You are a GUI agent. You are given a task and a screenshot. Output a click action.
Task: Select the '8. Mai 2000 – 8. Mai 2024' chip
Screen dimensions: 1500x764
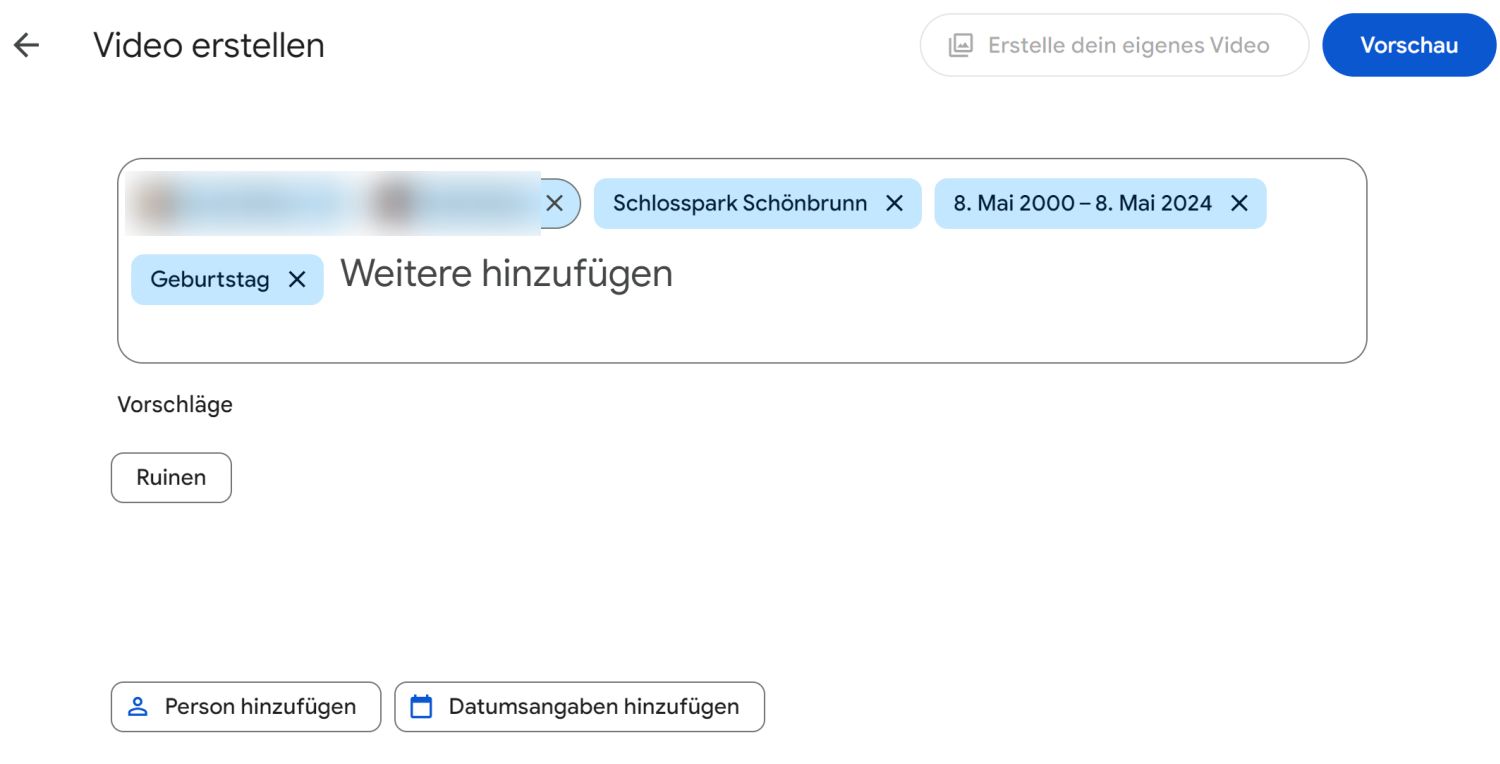[x=1082, y=203]
